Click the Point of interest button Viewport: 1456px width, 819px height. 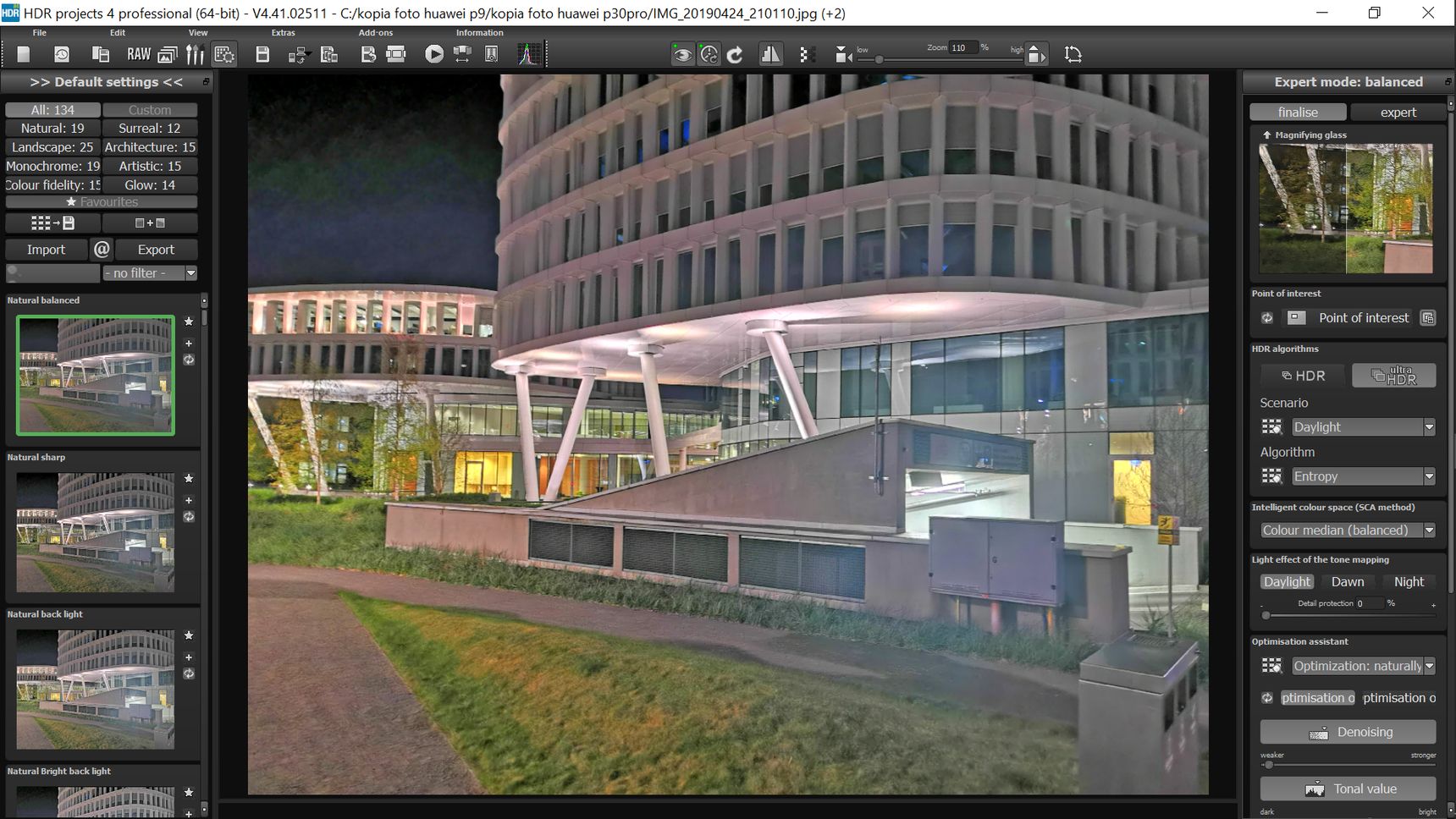[1348, 318]
